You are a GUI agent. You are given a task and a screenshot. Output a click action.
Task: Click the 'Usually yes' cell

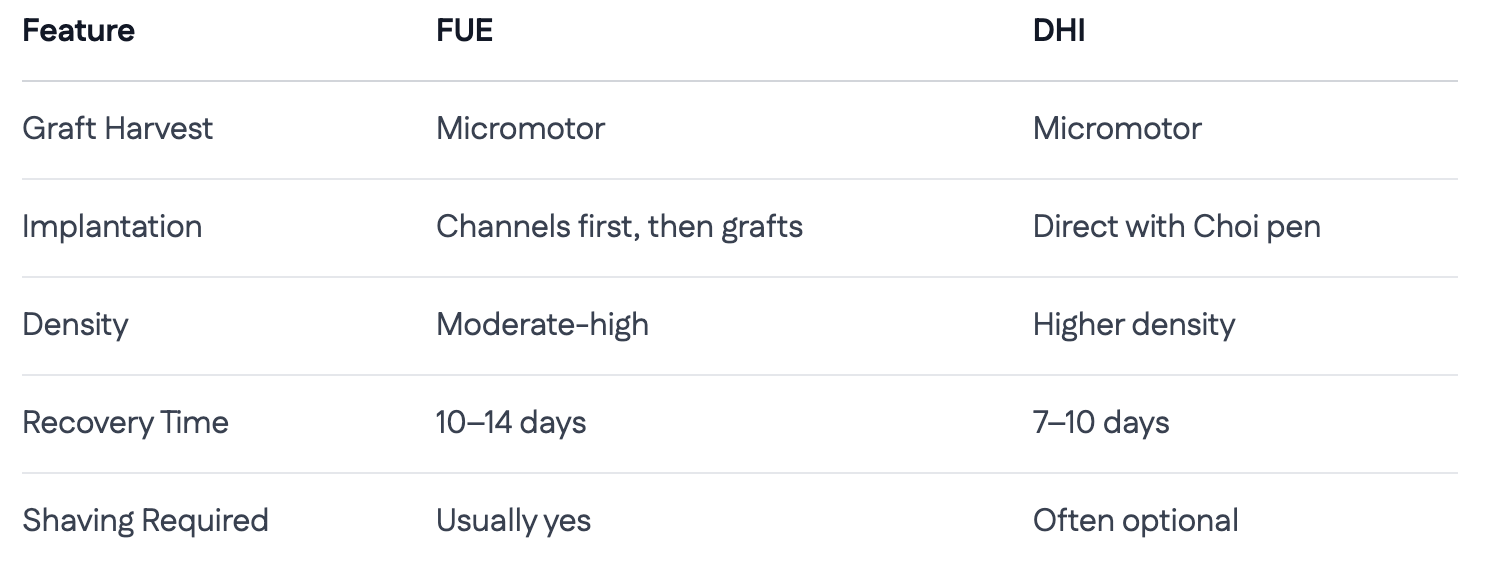point(513,520)
